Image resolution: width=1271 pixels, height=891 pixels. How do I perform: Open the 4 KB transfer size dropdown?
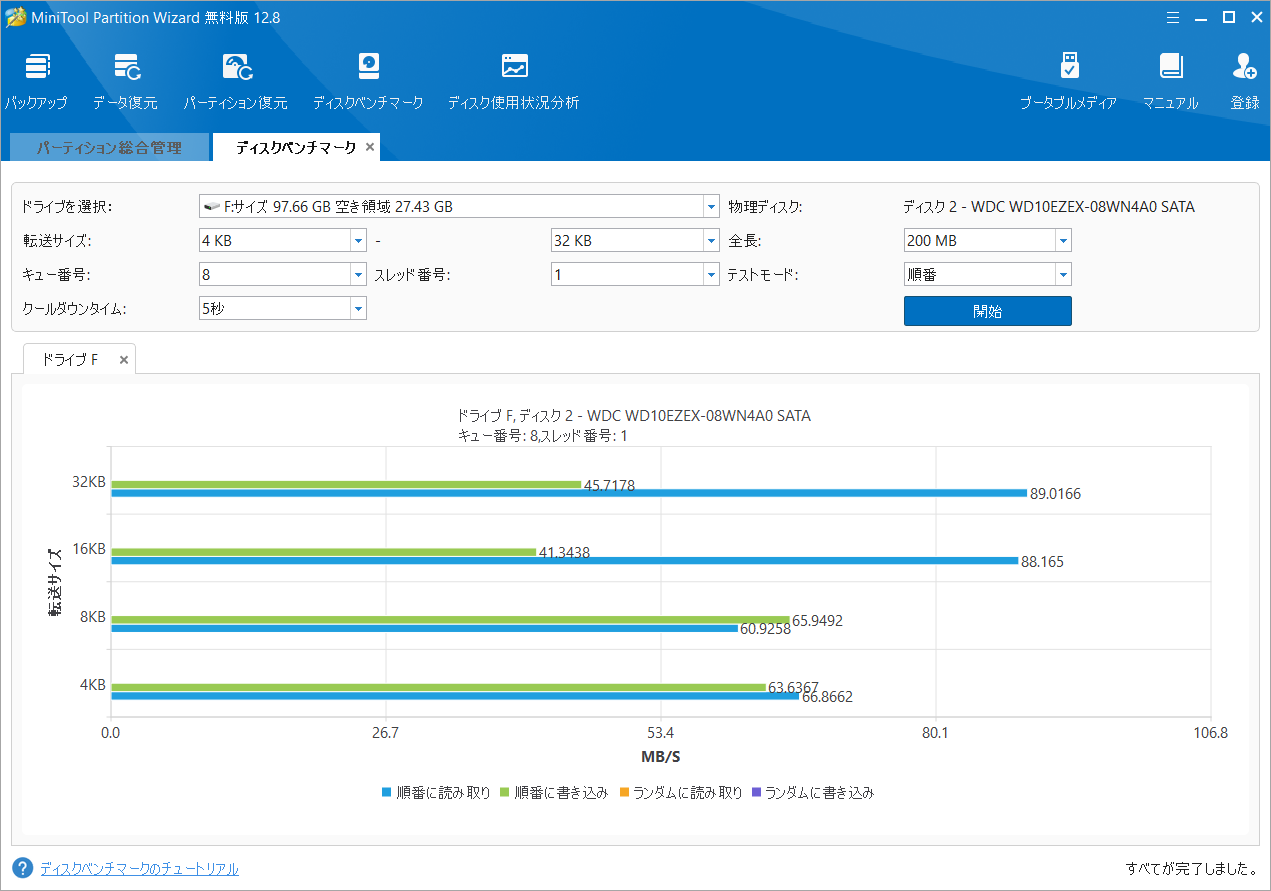pyautogui.click(x=358, y=241)
